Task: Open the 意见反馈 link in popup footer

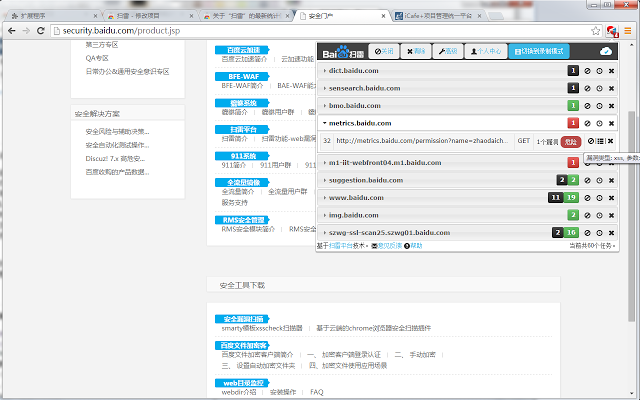Action: tap(390, 246)
